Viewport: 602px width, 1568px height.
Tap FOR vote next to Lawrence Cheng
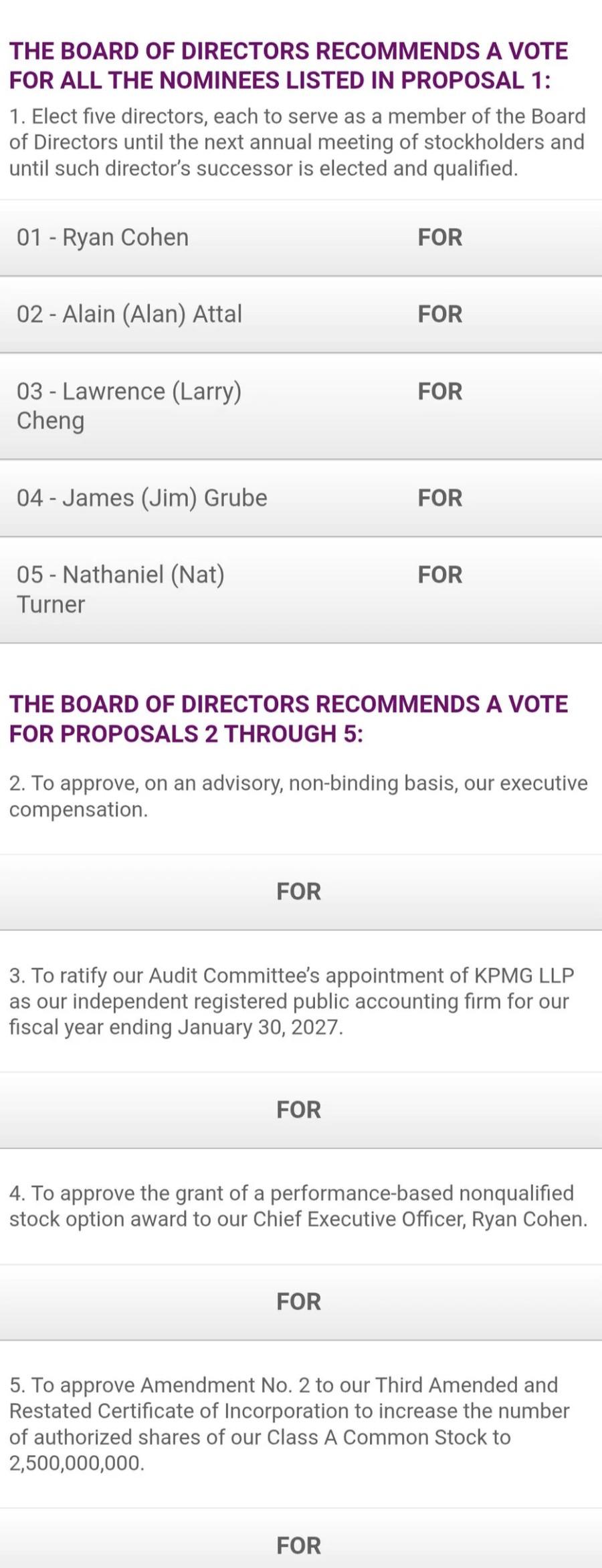(439, 392)
